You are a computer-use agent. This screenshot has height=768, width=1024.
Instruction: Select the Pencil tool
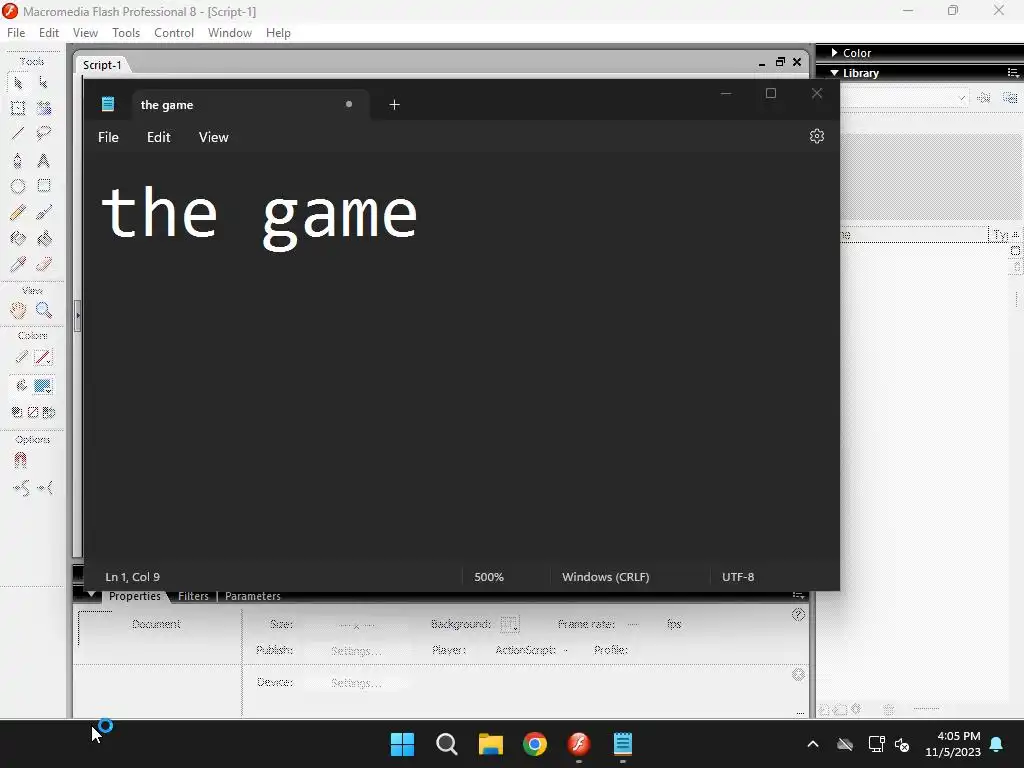click(18, 212)
